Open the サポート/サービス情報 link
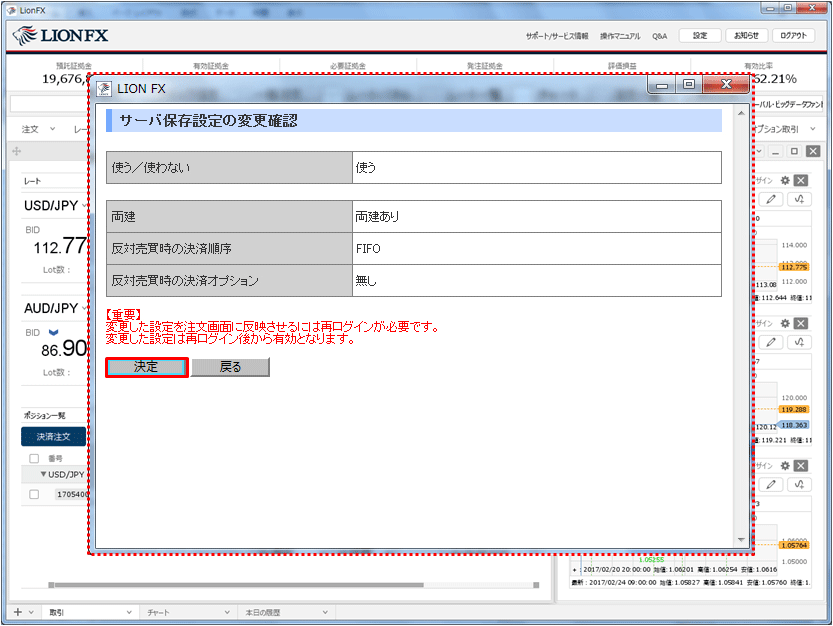The height and width of the screenshot is (626, 833). coord(557,36)
